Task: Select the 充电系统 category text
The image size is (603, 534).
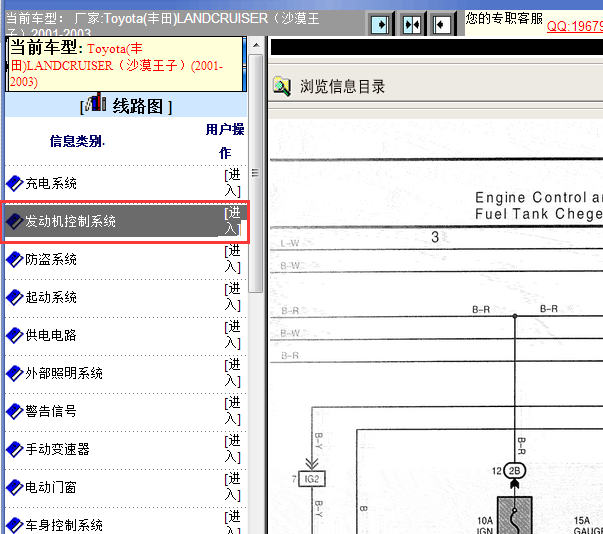Action: (51, 183)
